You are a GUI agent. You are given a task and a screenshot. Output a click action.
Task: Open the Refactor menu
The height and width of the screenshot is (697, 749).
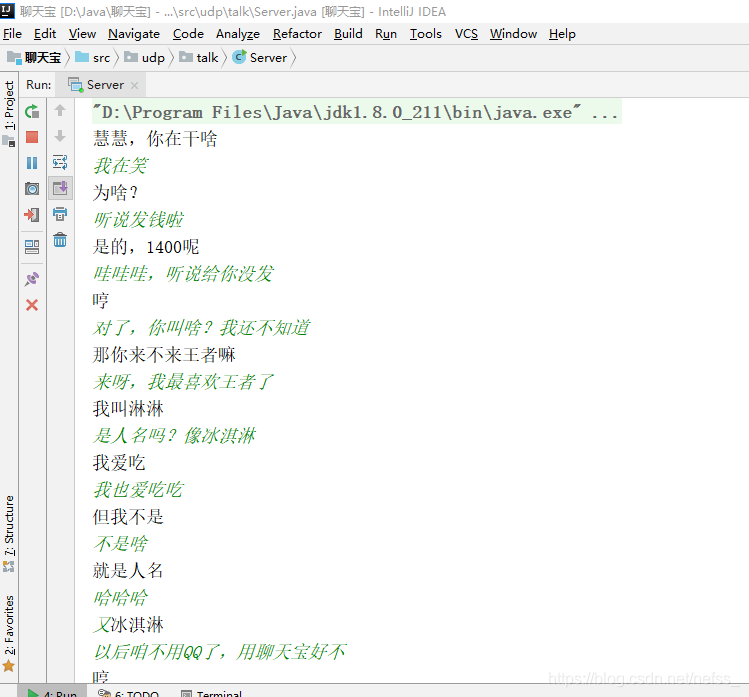click(x=297, y=34)
